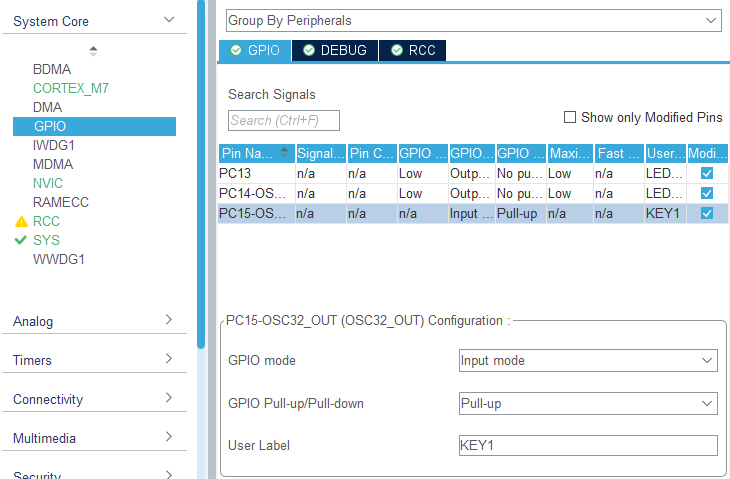Click the green checkmark beside SYS
The height and width of the screenshot is (479, 730).
click(x=21, y=240)
